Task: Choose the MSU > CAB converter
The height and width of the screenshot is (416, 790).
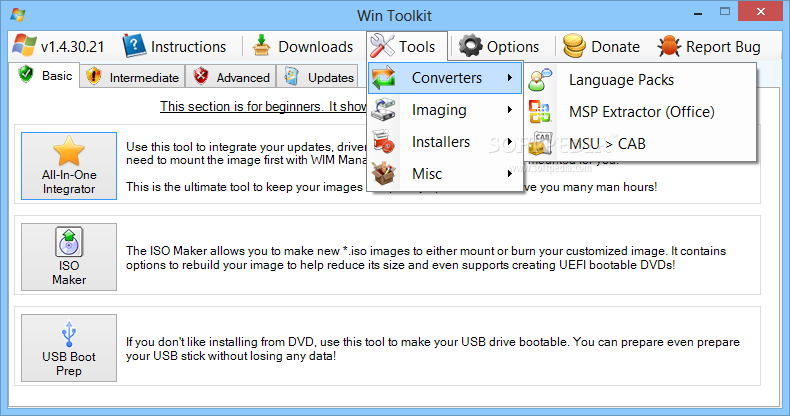Action: (640, 144)
